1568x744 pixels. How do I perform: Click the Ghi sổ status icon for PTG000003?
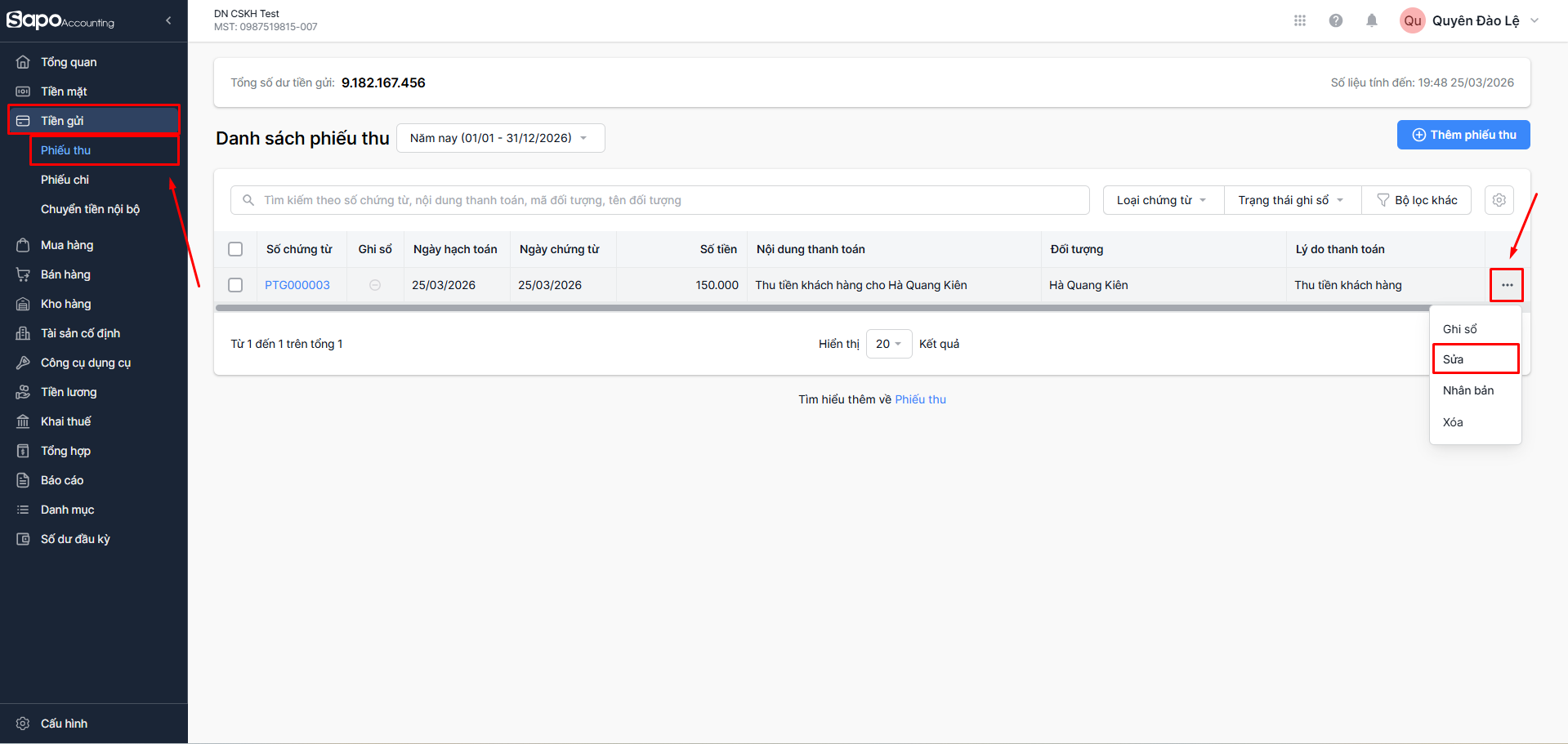tap(375, 285)
